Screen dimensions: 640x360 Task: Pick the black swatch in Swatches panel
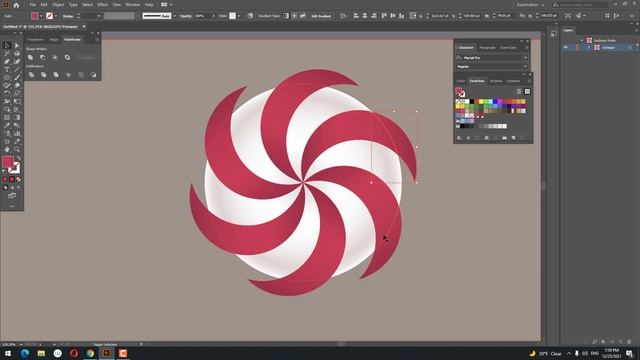471,101
